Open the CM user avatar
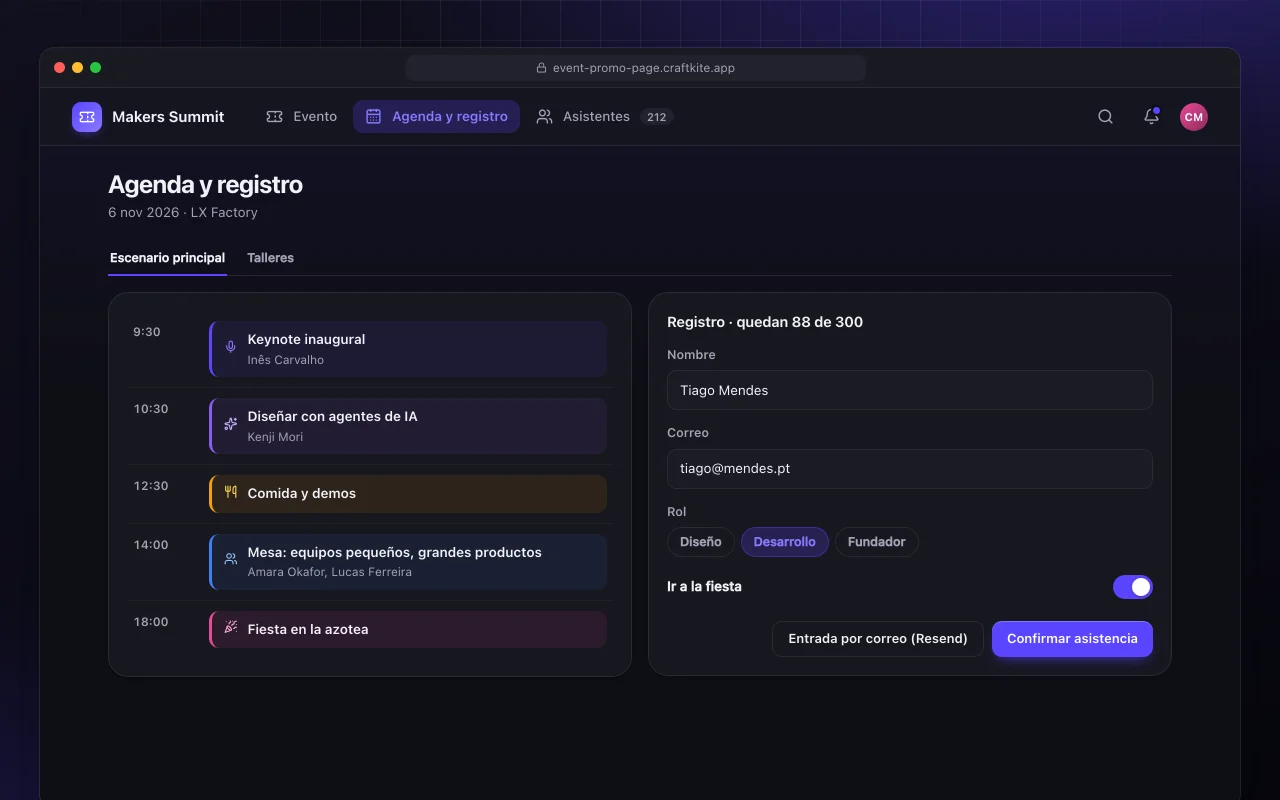The image size is (1280, 800). click(1193, 117)
